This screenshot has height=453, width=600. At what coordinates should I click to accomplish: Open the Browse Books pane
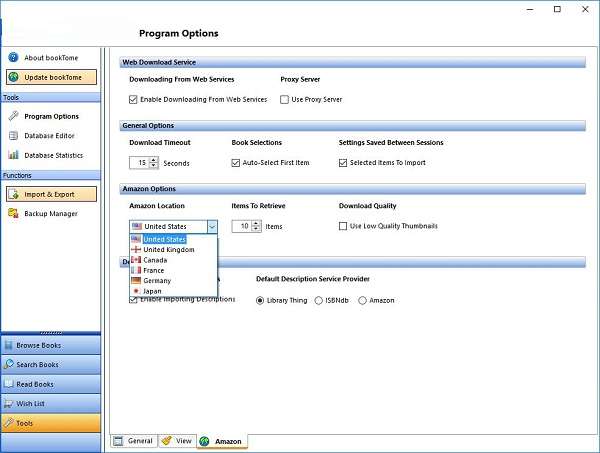point(51,345)
